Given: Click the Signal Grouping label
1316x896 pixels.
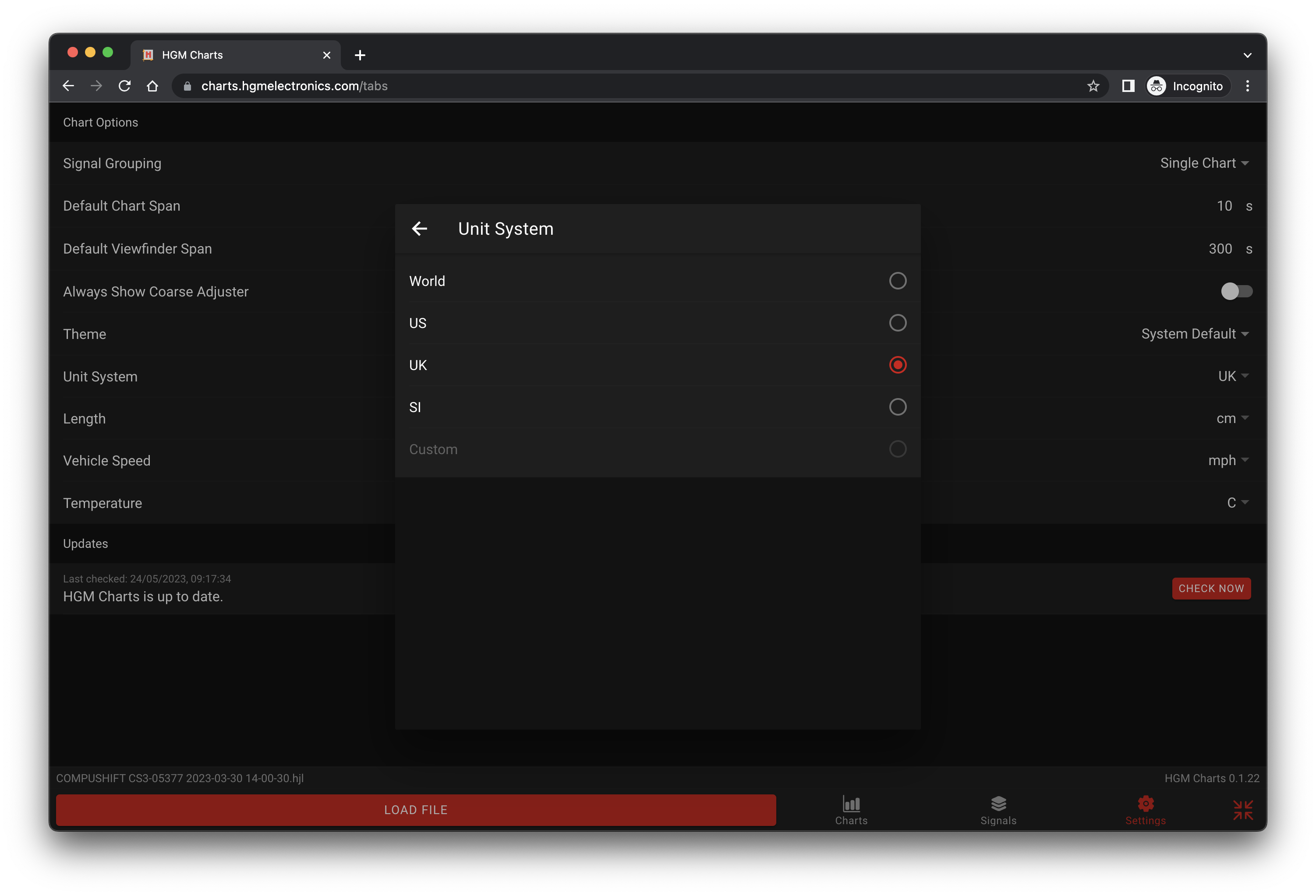Looking at the screenshot, I should [112, 164].
